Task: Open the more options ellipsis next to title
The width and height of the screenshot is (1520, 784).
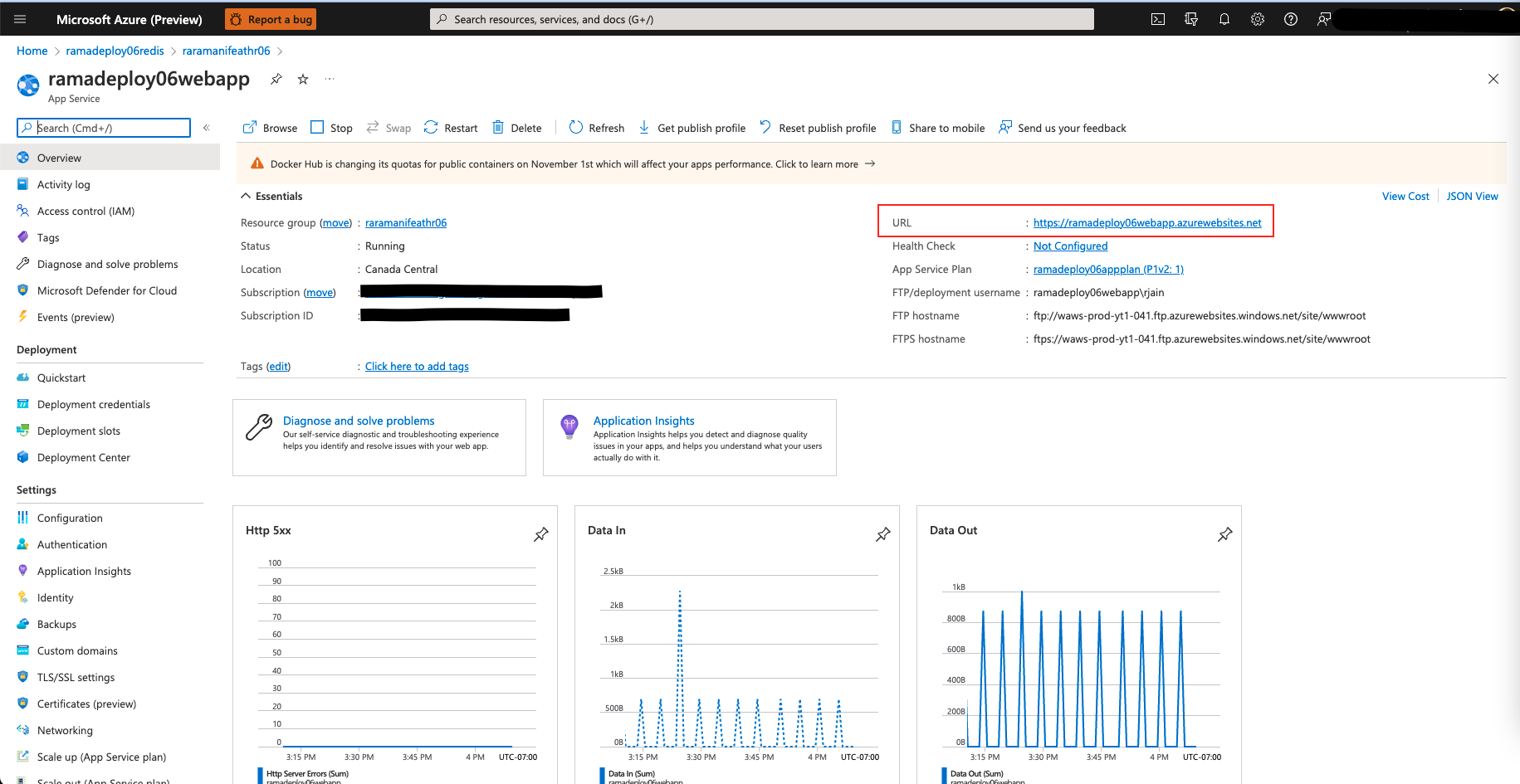Action: pos(330,79)
